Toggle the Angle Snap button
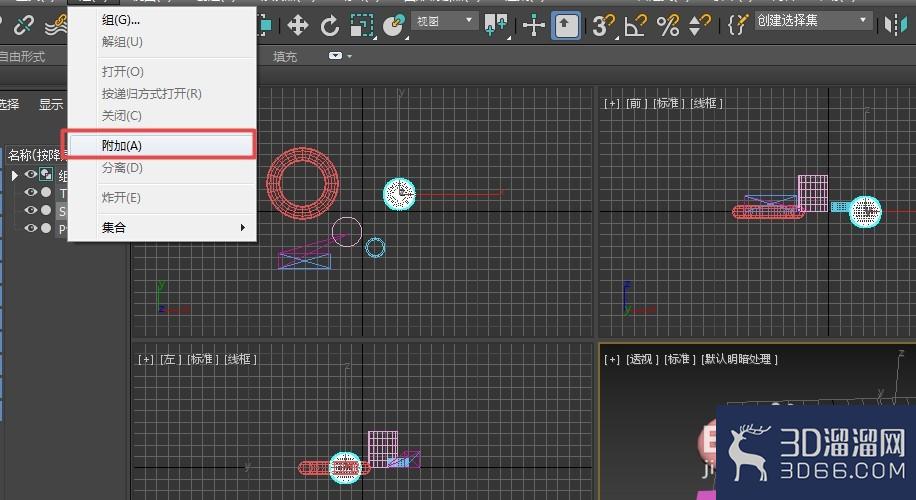Viewport: 916px width, 500px height. pos(636,26)
